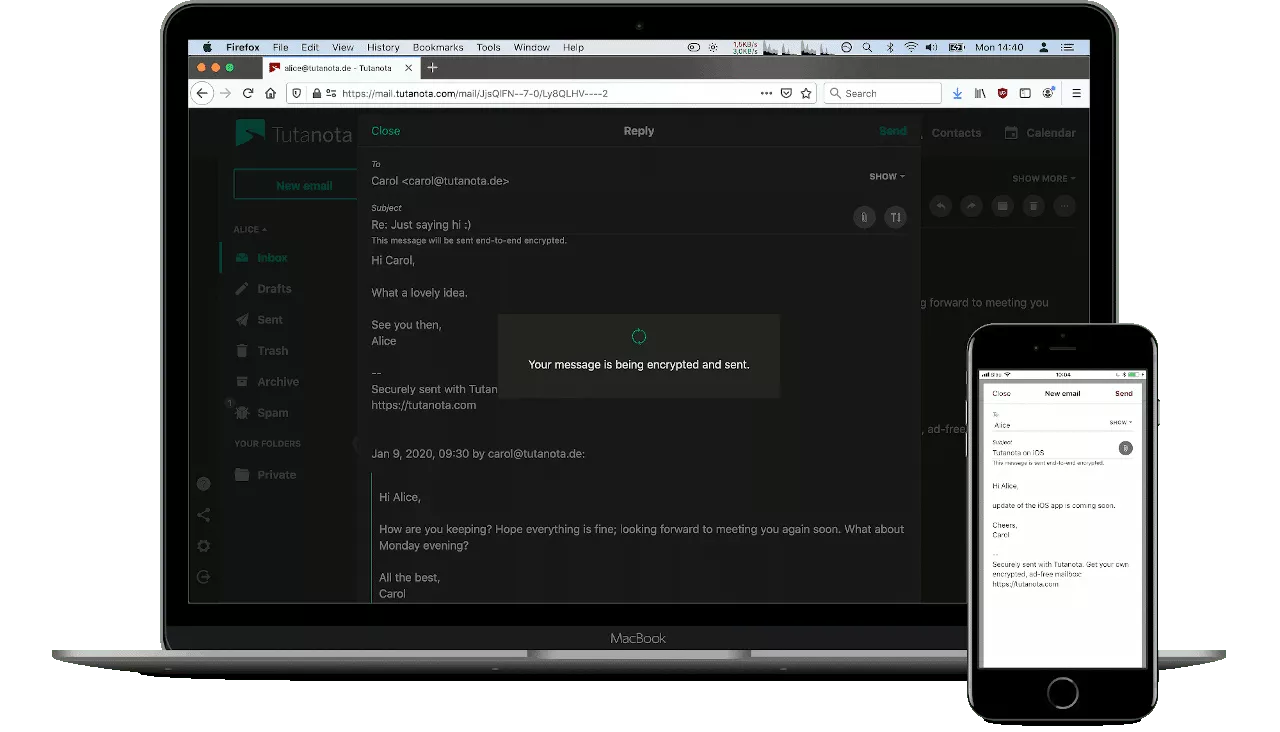The height and width of the screenshot is (732, 1280).
Task: Open the Firefox library icon
Action: point(981,93)
